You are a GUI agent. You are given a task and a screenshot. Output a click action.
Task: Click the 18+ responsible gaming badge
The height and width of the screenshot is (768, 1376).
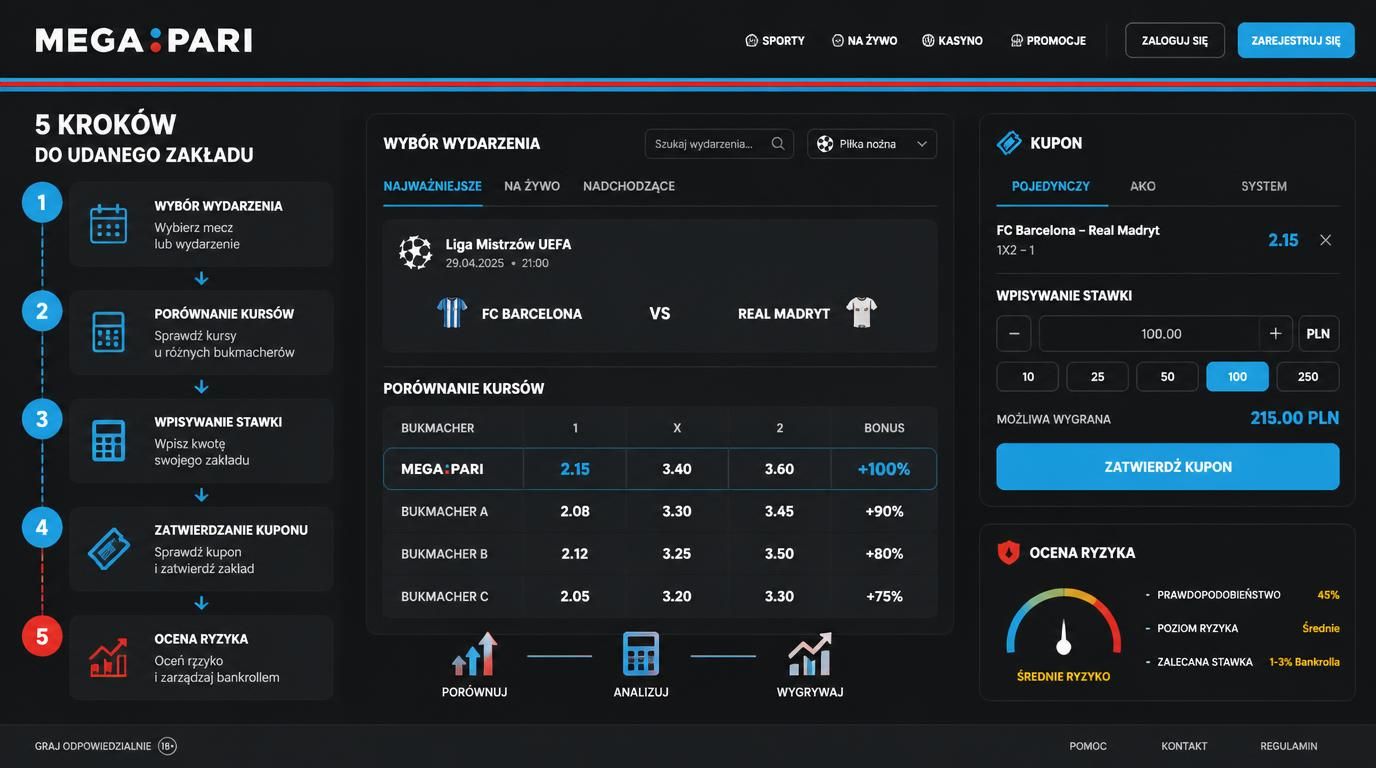[x=167, y=746]
